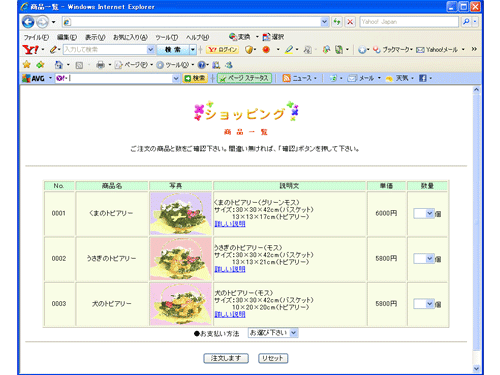Click the Refresh page icon
The height and width of the screenshot is (375, 500).
point(337,22)
